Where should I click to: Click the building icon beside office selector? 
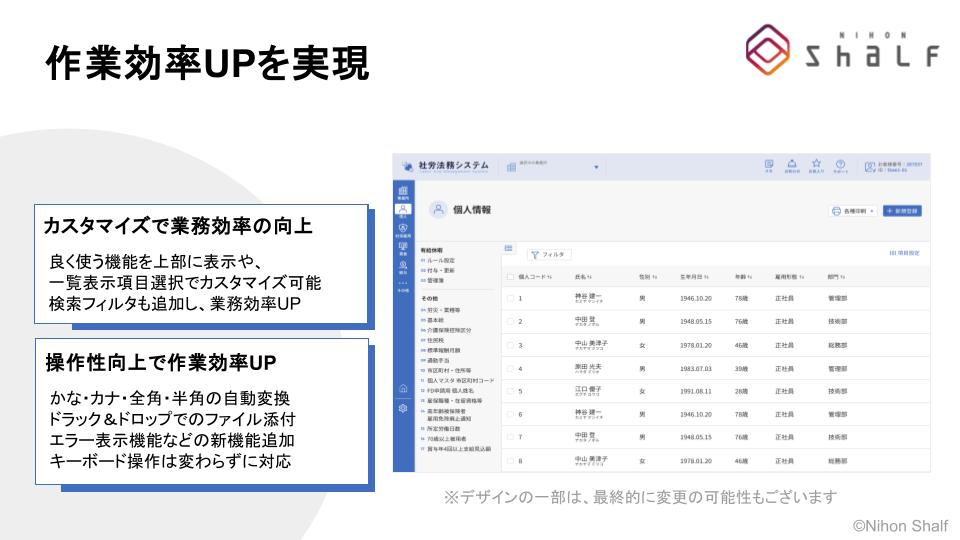511,167
